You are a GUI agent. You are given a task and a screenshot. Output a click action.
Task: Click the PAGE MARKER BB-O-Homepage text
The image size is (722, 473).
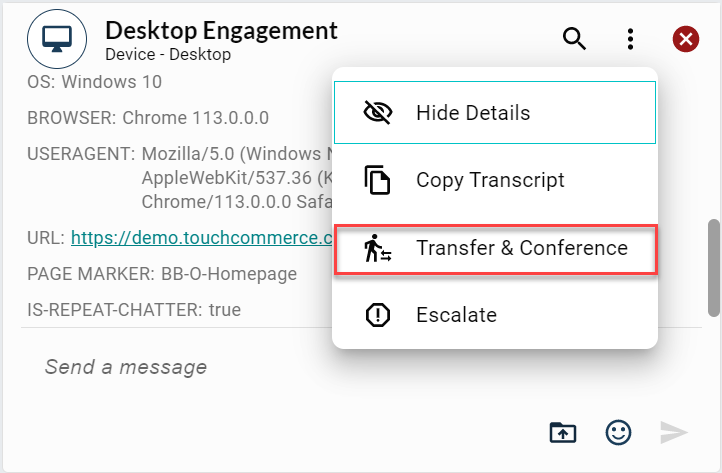point(162,274)
